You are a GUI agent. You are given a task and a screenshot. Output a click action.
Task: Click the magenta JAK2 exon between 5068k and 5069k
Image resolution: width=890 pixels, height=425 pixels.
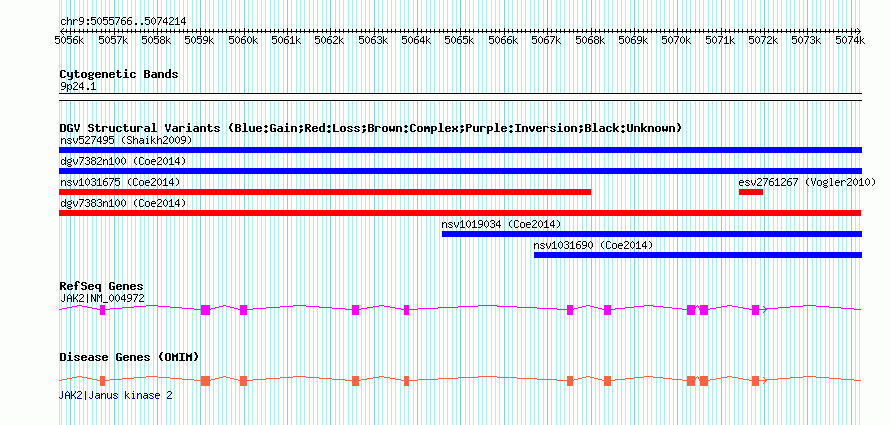click(x=607, y=310)
